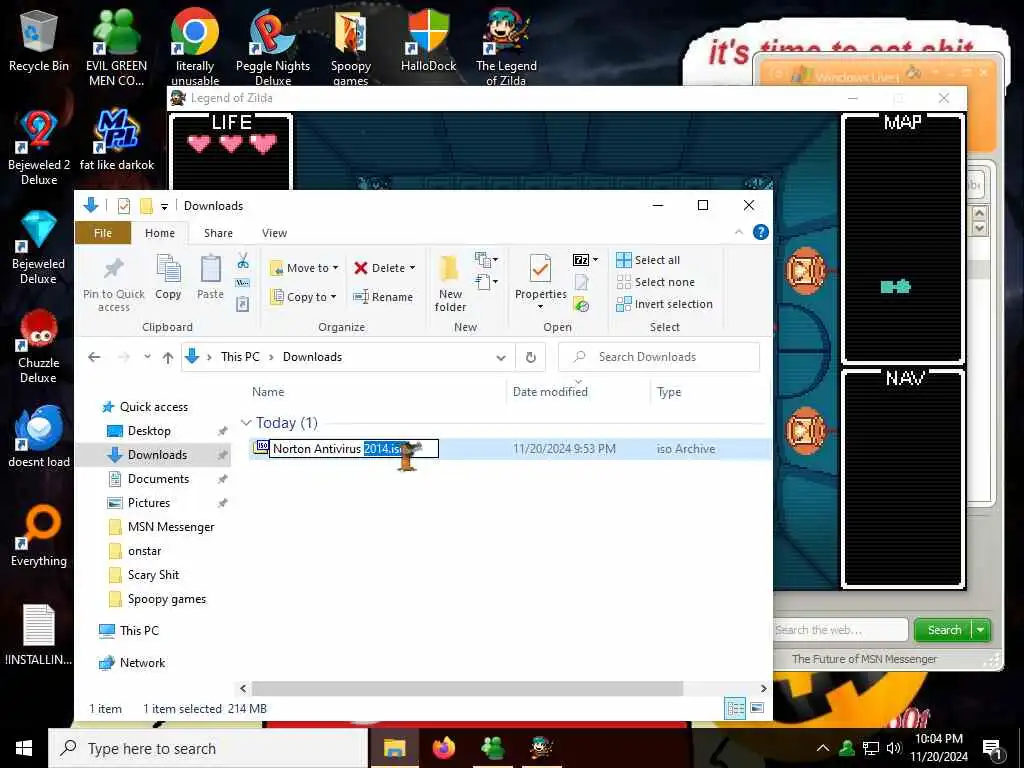Go back in Explorer navigation
The width and height of the screenshot is (1024, 768).
click(94, 357)
